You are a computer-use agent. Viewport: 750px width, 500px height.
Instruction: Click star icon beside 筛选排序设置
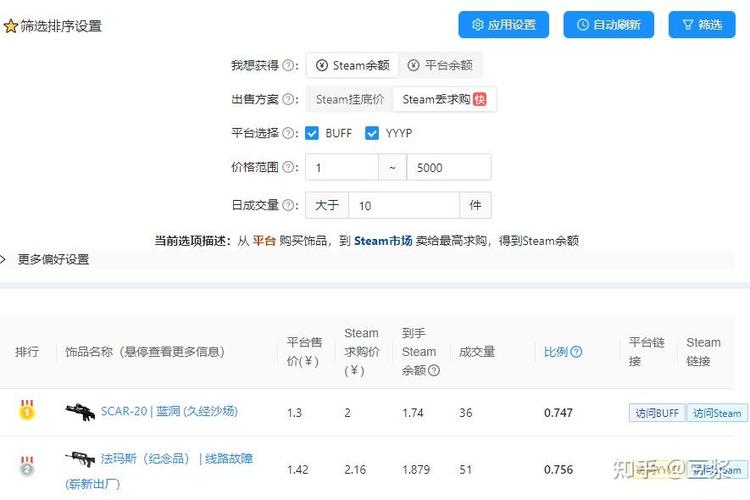click(x=11, y=26)
